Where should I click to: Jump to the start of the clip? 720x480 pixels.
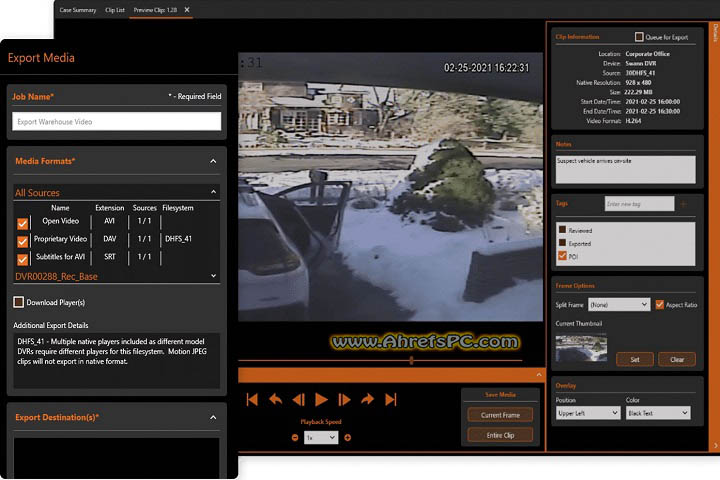point(252,400)
